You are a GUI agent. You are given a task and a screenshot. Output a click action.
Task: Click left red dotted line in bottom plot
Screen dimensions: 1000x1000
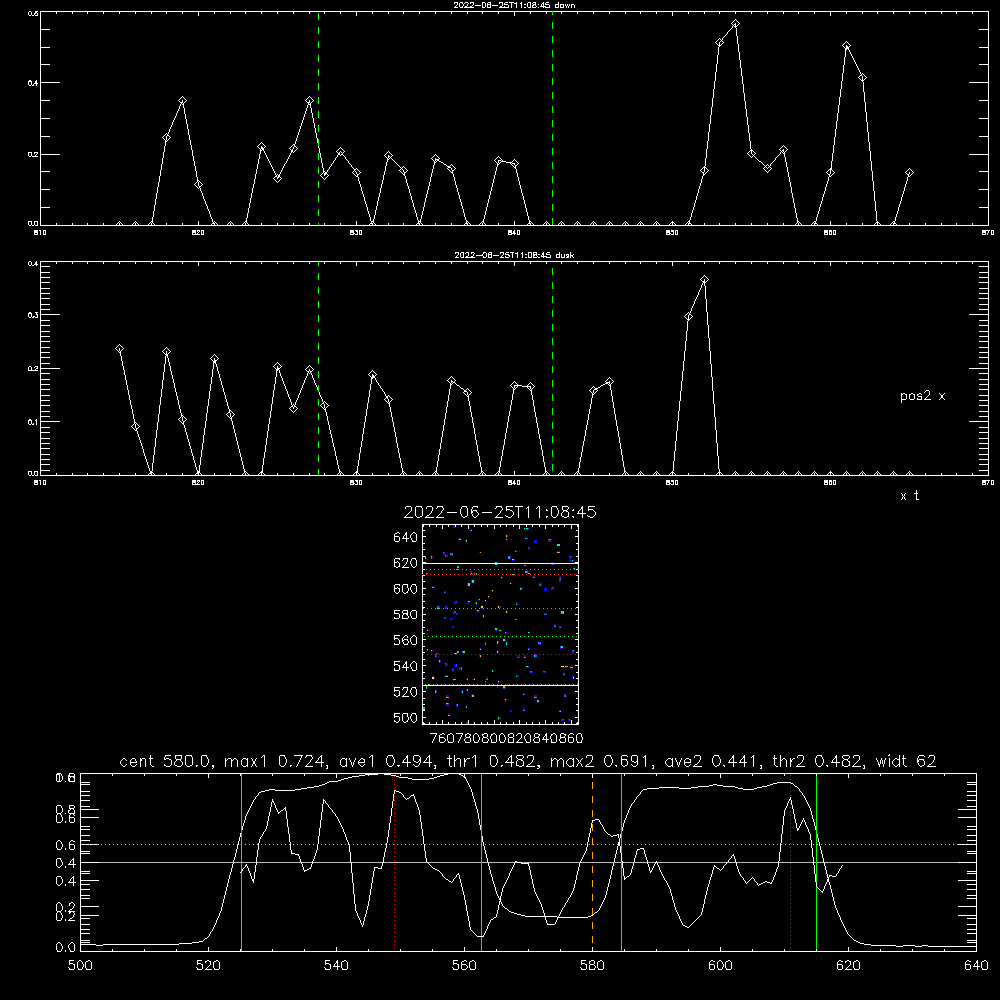395,861
